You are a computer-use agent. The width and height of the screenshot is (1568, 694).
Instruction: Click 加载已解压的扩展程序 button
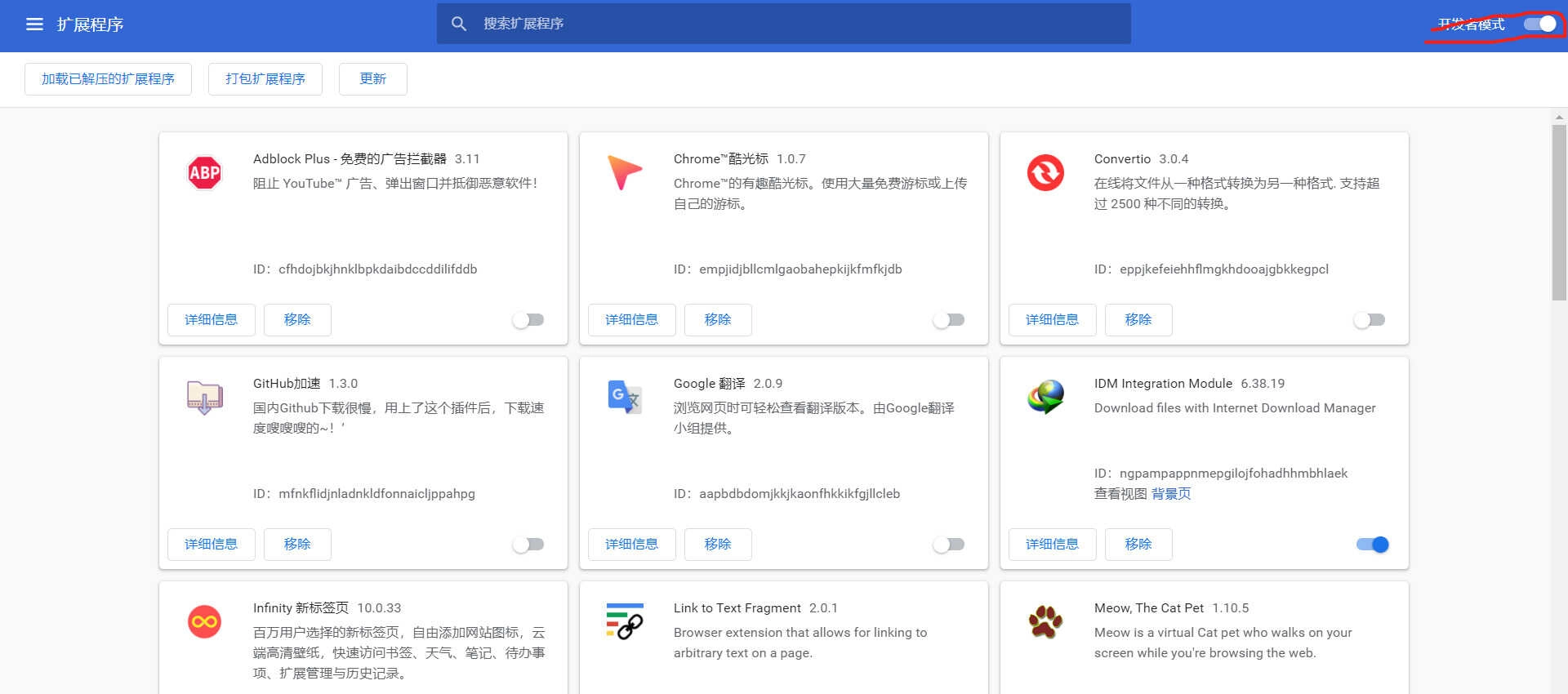click(108, 79)
